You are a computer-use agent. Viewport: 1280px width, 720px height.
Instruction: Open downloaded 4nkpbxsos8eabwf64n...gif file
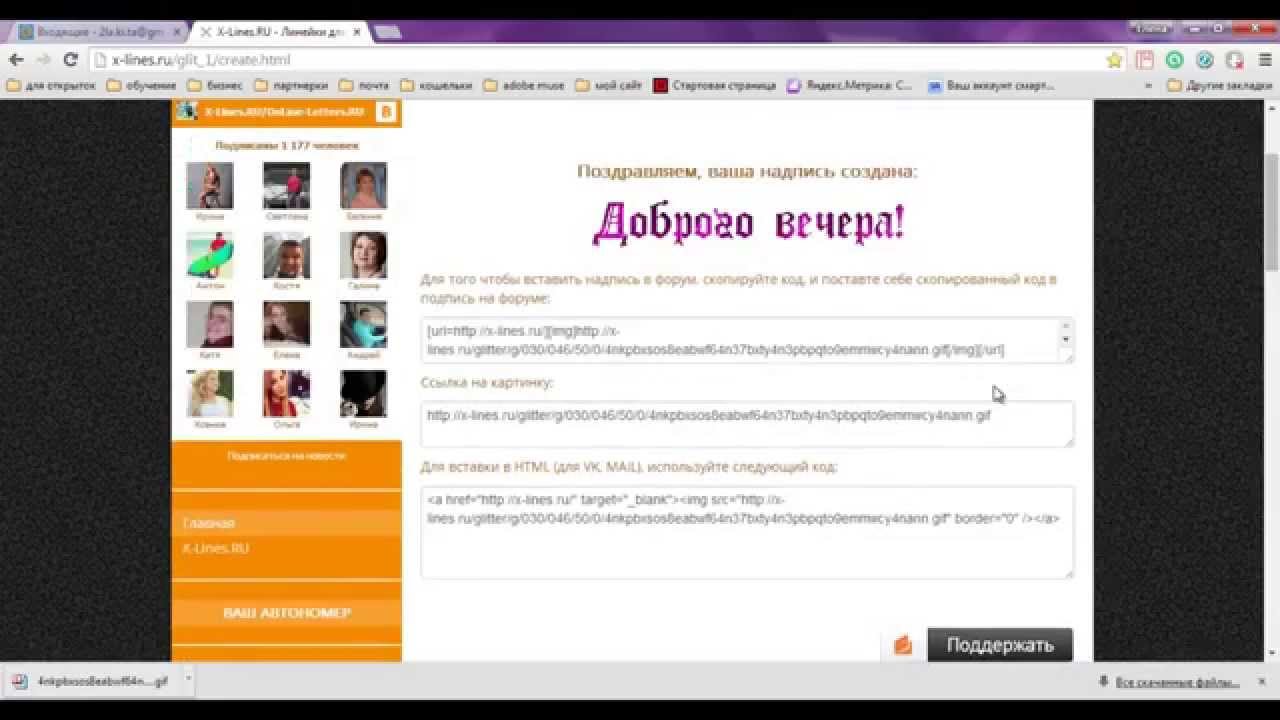pos(92,681)
